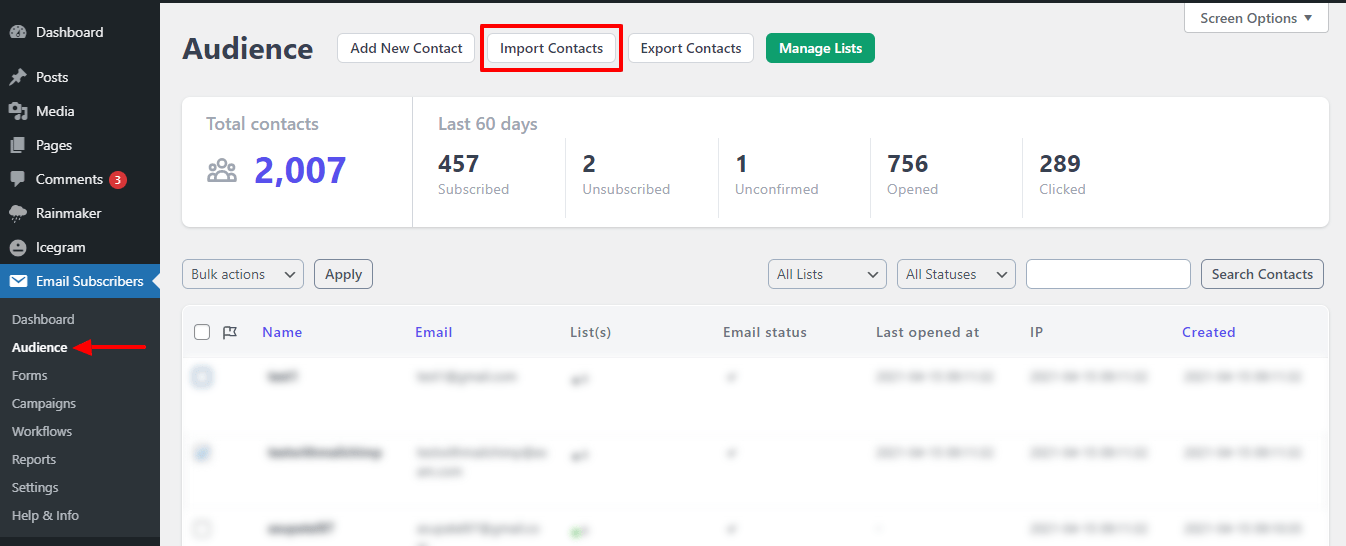Click the Import Contacts button
The width and height of the screenshot is (1346, 546).
551,48
